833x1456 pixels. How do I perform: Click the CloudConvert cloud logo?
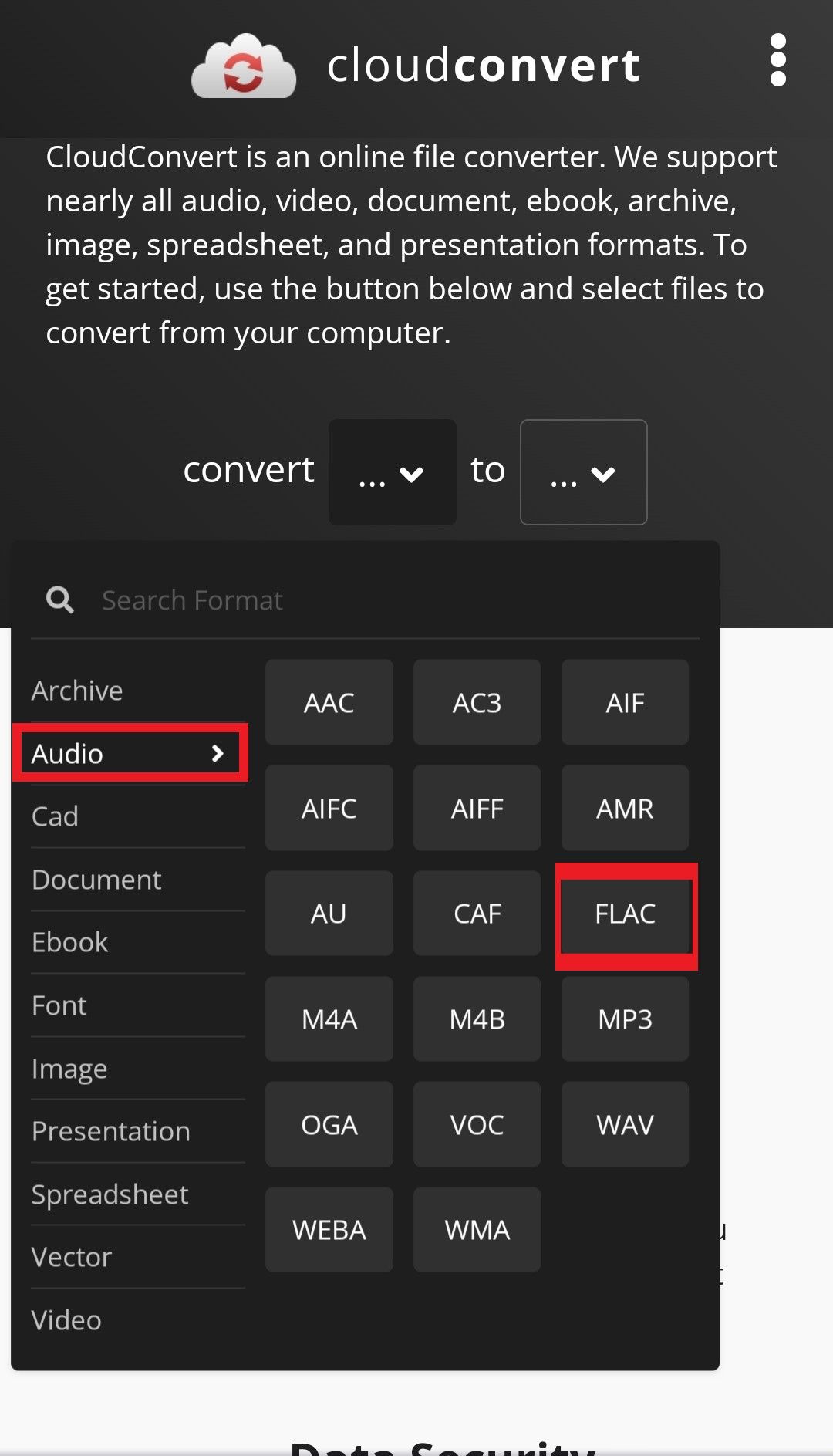(243, 66)
